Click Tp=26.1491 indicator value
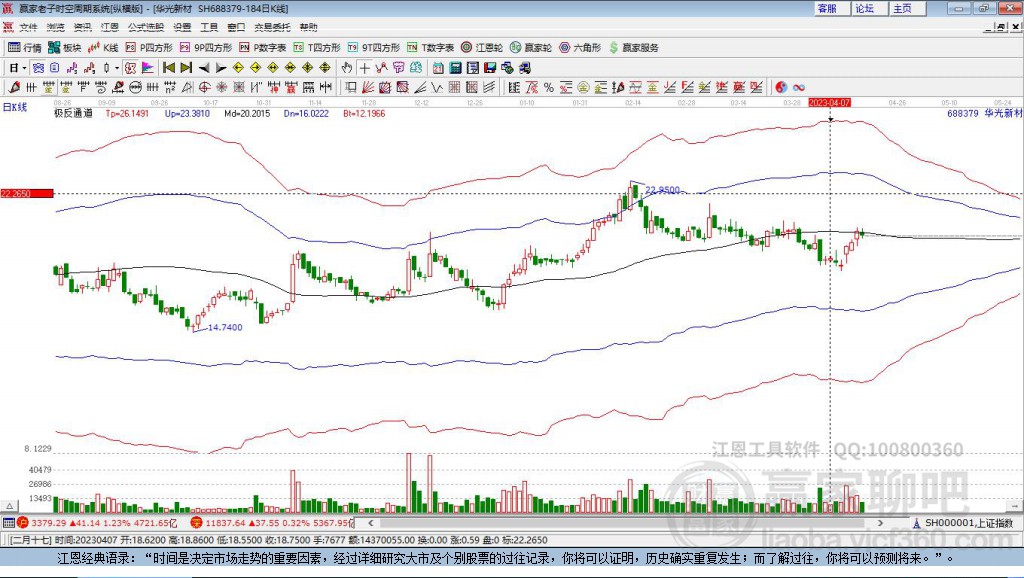 click(127, 113)
